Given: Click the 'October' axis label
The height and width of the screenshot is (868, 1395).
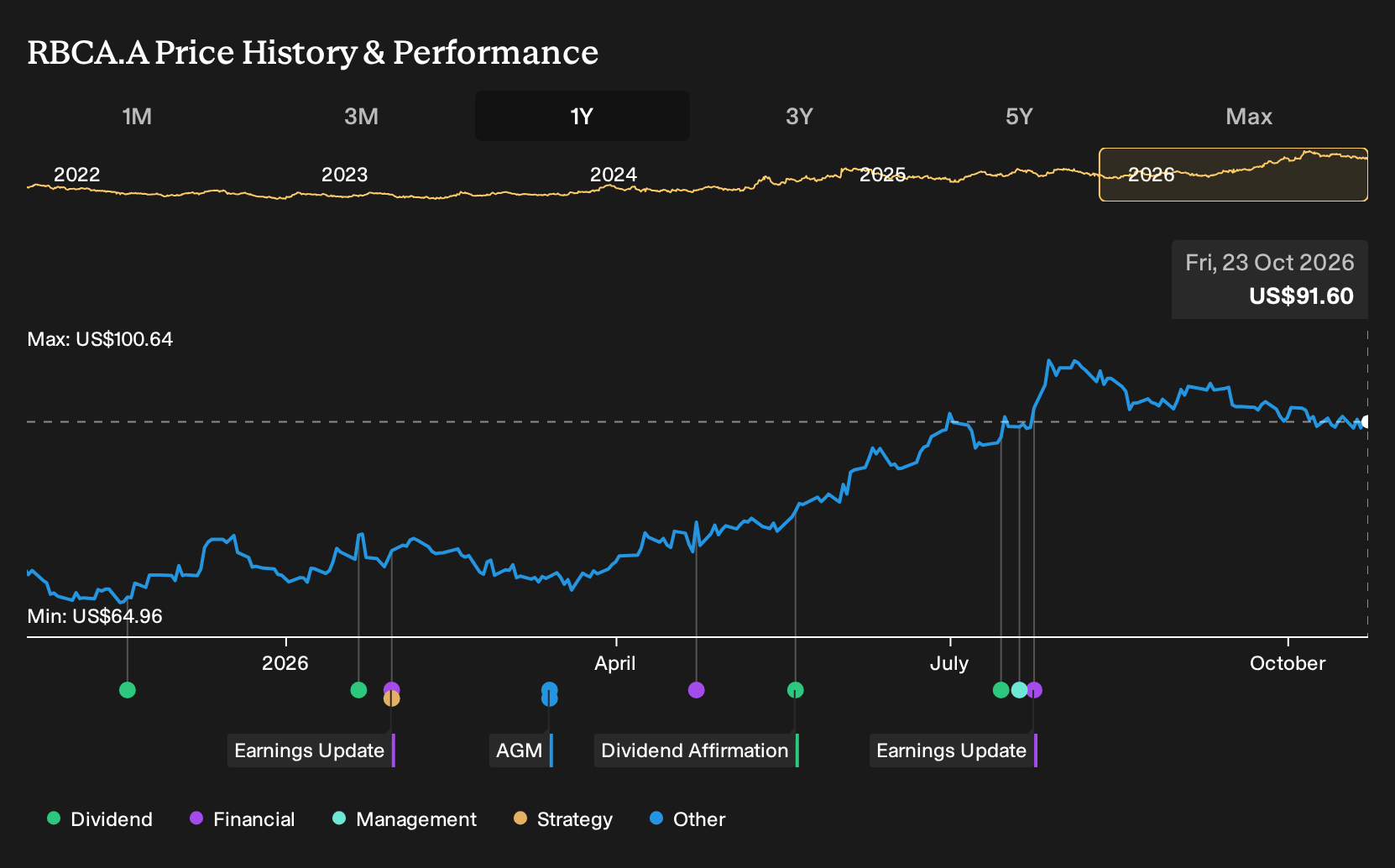Looking at the screenshot, I should click(1288, 663).
